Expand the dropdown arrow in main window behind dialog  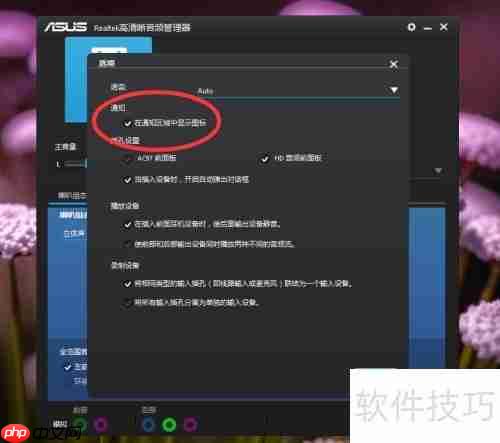(438, 171)
